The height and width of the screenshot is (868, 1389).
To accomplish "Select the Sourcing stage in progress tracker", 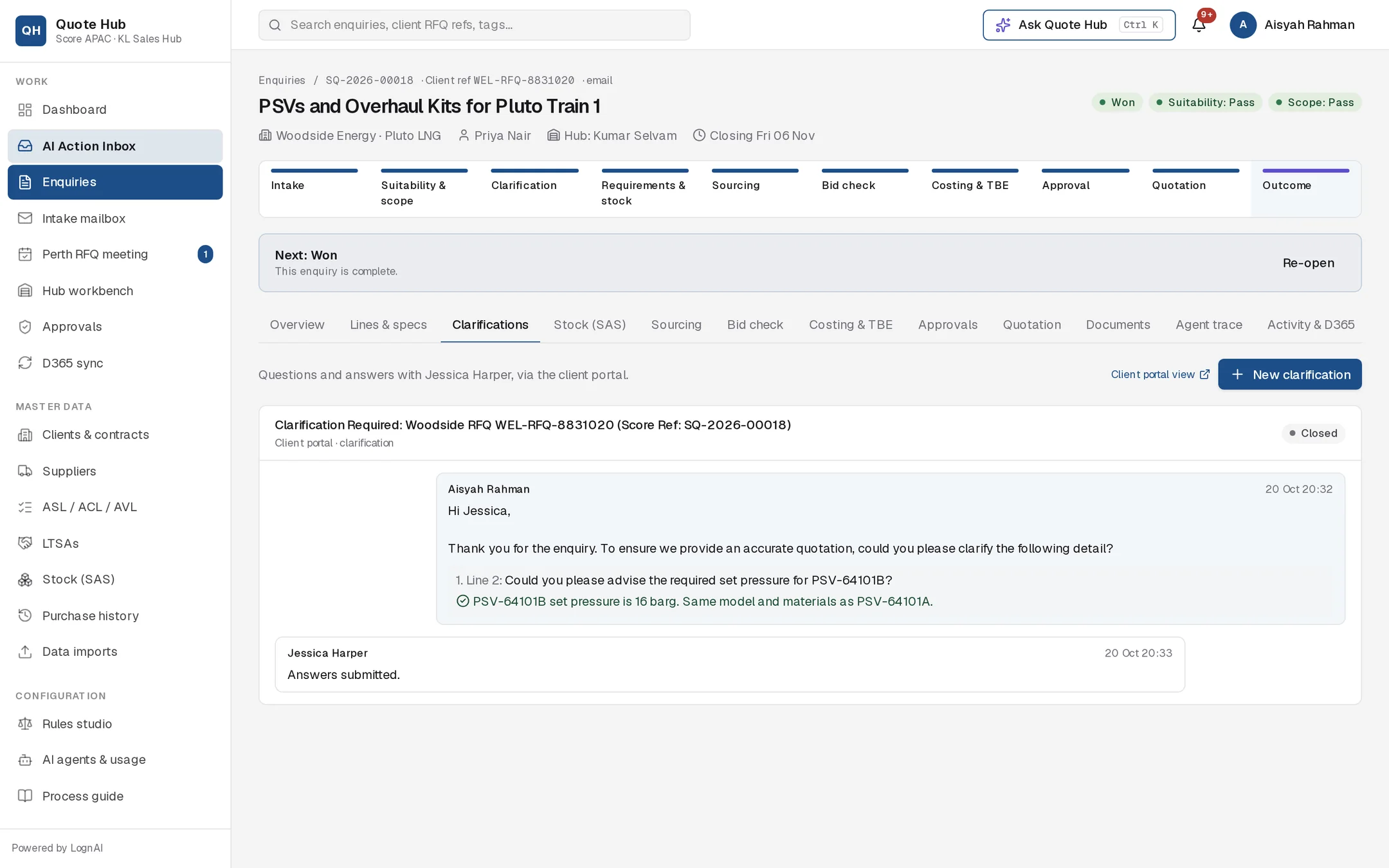I will tap(755, 189).
